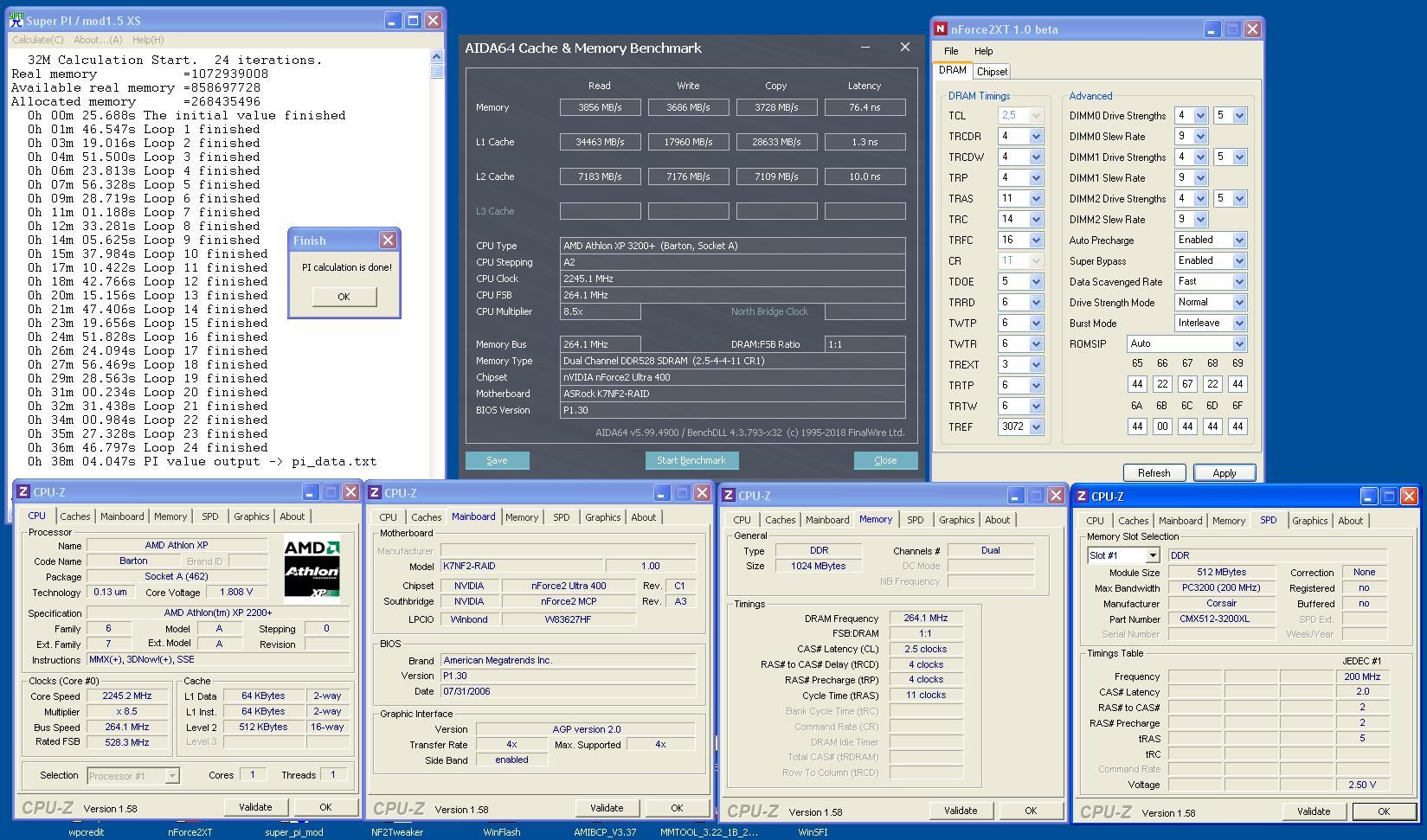
Task: Open File menu in nForce2XT
Action: point(951,51)
